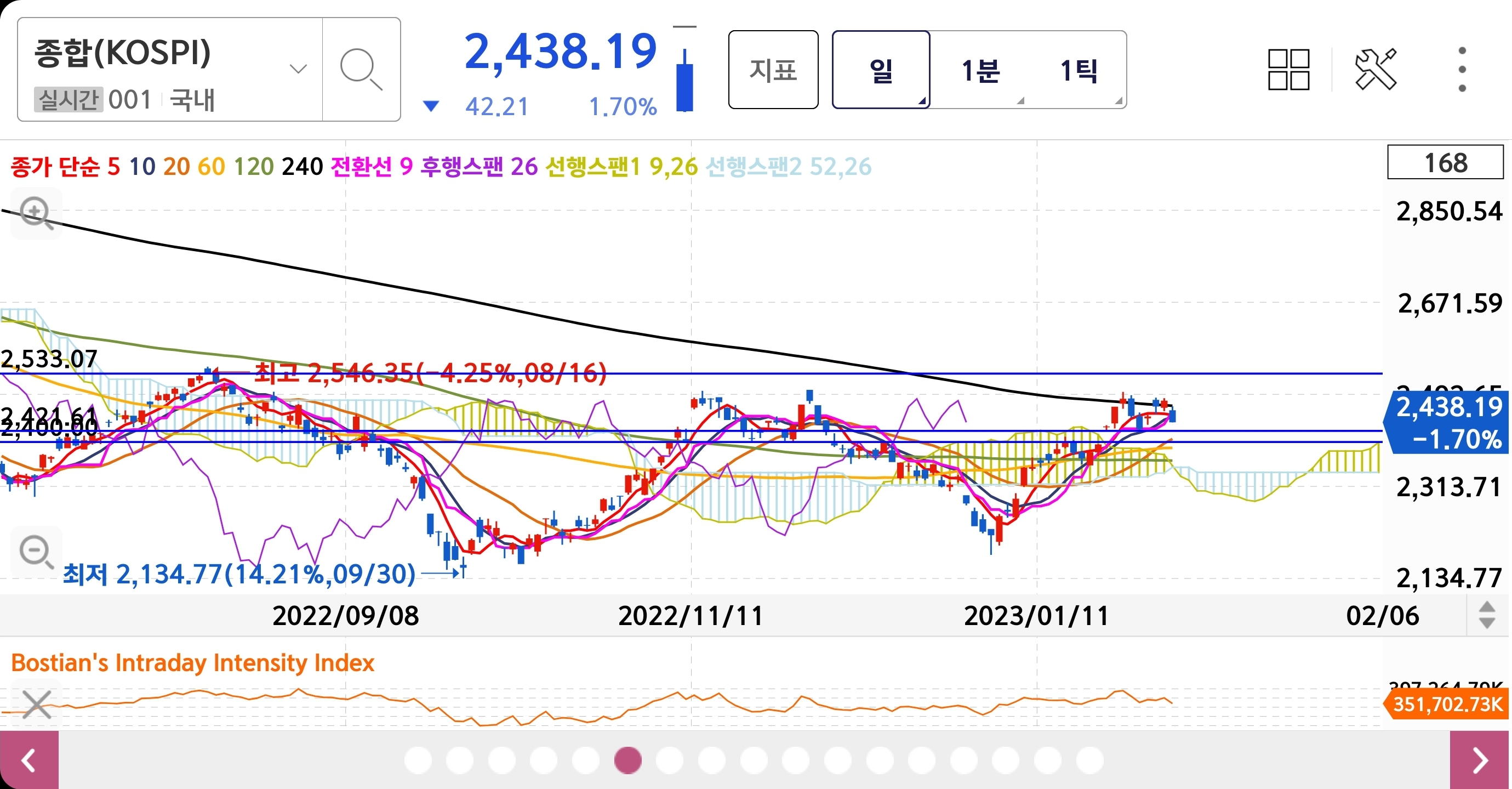Zoom out the chart with minus magnifier
Viewport: 1512px width, 789px height.
click(36, 553)
